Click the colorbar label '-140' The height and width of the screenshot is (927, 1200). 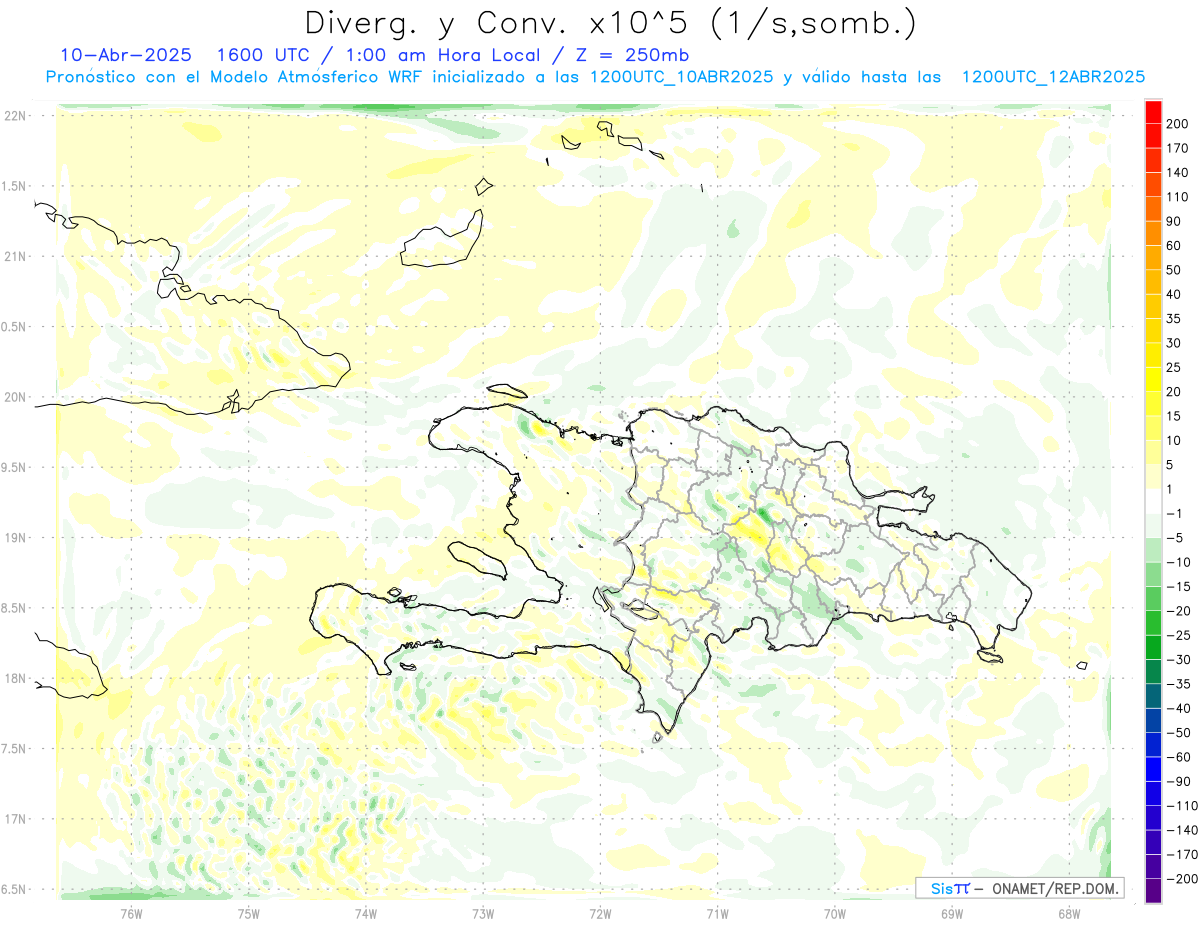click(x=1182, y=830)
